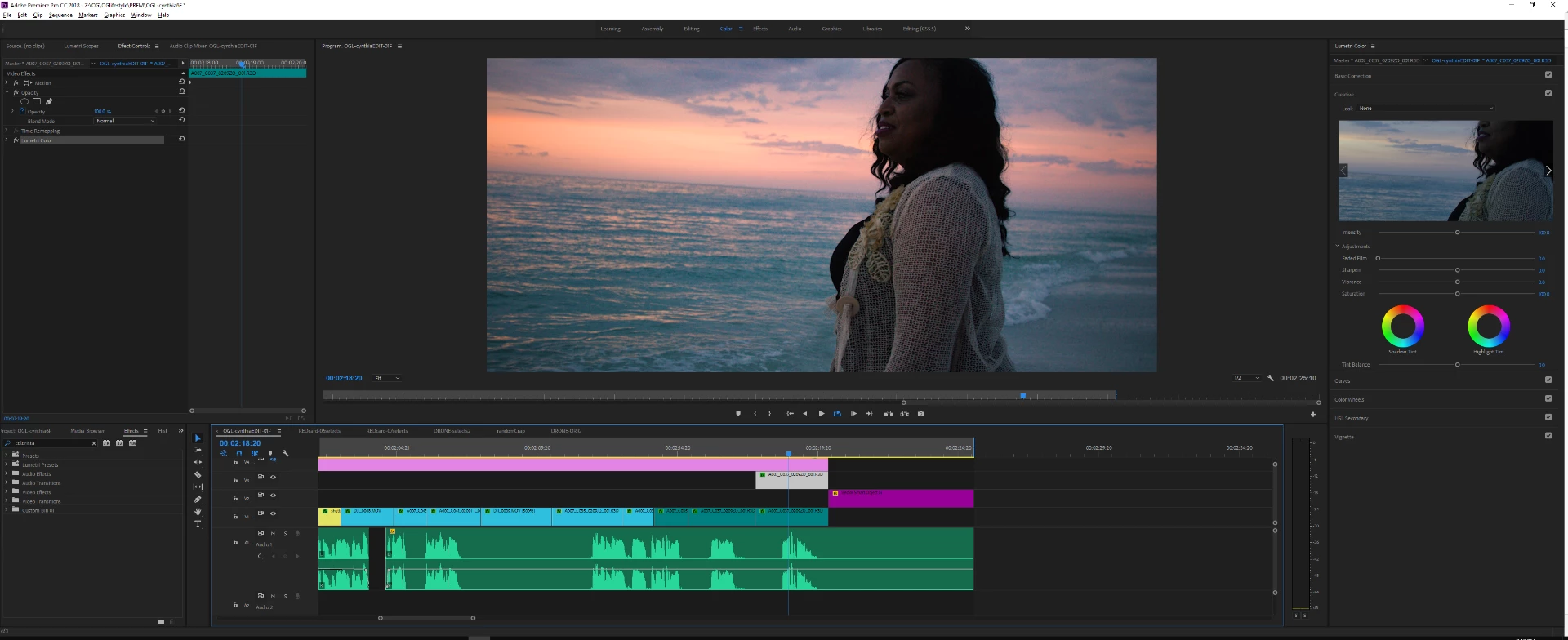Step back one frame in Program monitor
This screenshot has height=640, width=1568.
[805, 414]
